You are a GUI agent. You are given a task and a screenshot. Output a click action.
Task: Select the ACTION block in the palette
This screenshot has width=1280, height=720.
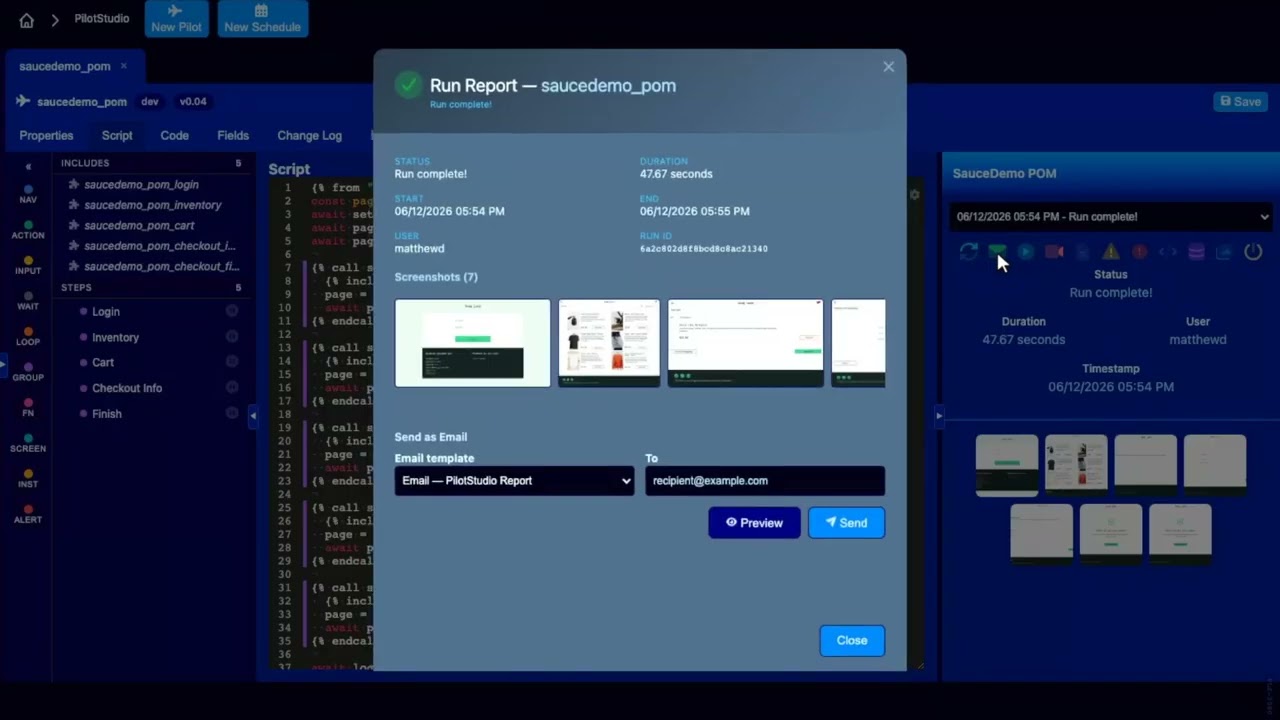28,230
